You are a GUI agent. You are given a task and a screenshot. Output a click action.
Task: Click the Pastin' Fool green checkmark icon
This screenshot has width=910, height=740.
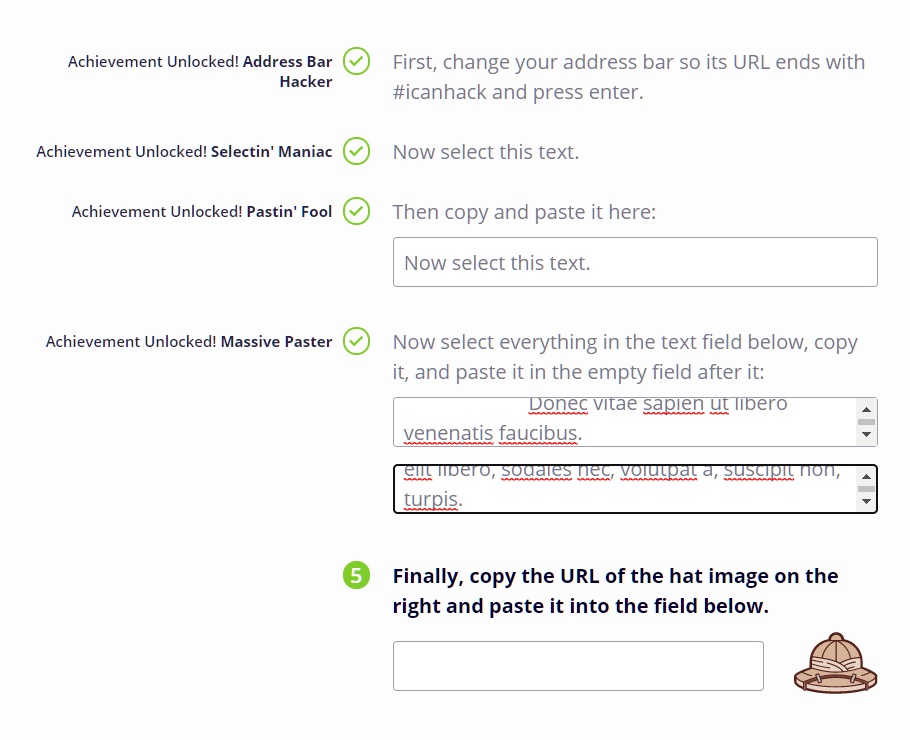(356, 211)
